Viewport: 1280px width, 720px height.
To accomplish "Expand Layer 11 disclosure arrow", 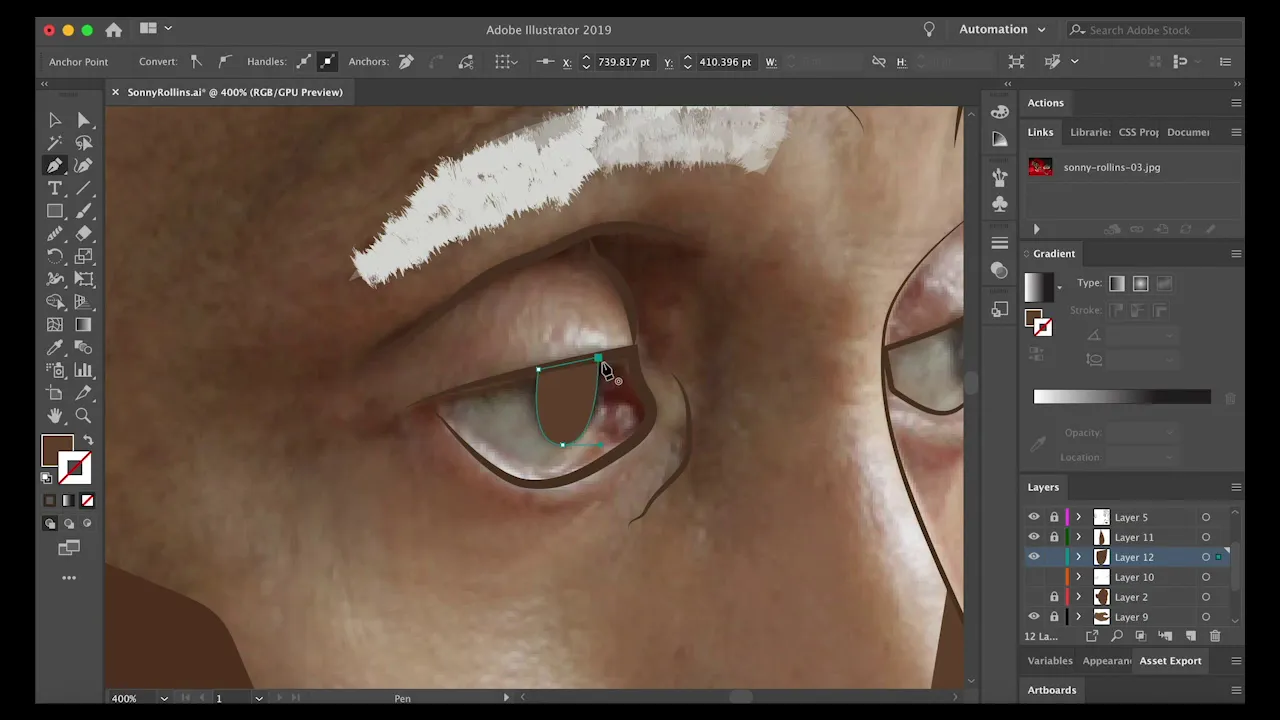I will [1078, 537].
